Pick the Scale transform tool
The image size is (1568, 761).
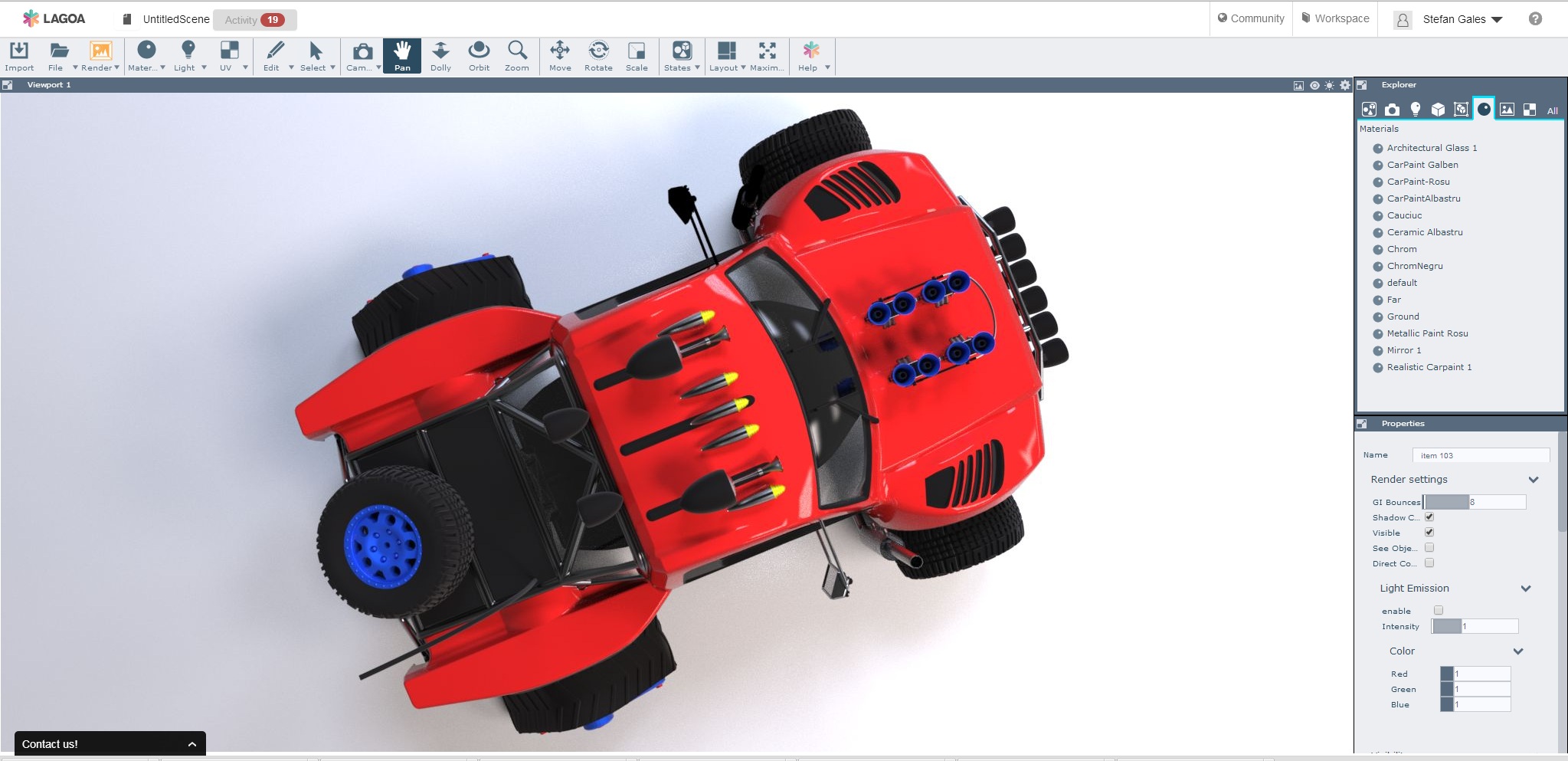click(637, 51)
